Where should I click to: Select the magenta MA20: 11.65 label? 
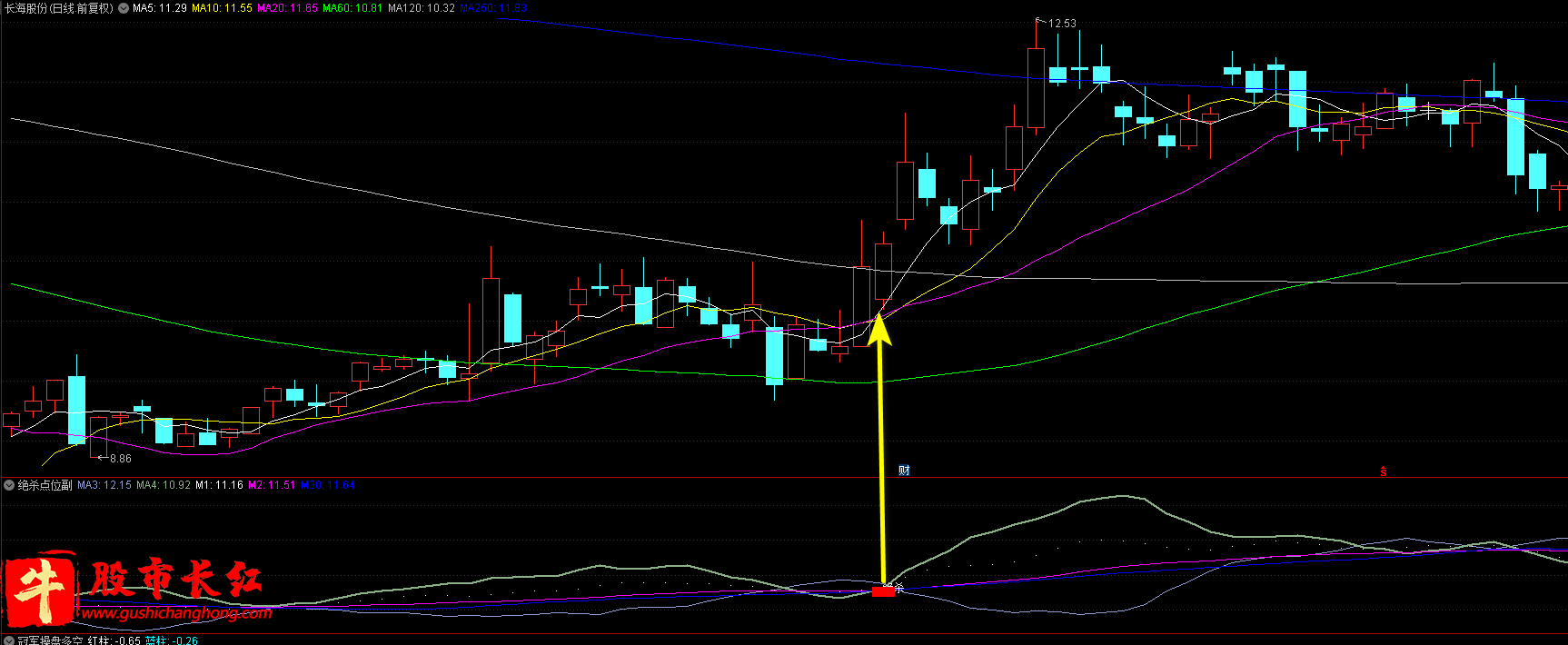pyautogui.click(x=287, y=8)
